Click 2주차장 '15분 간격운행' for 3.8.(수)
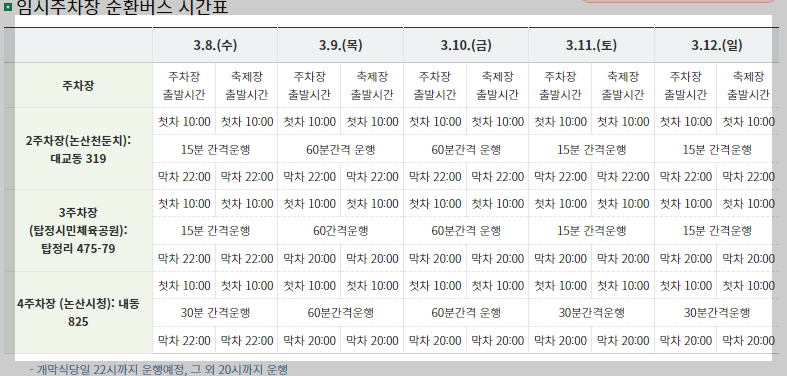Screen dimensions: 787x376 (215, 149)
